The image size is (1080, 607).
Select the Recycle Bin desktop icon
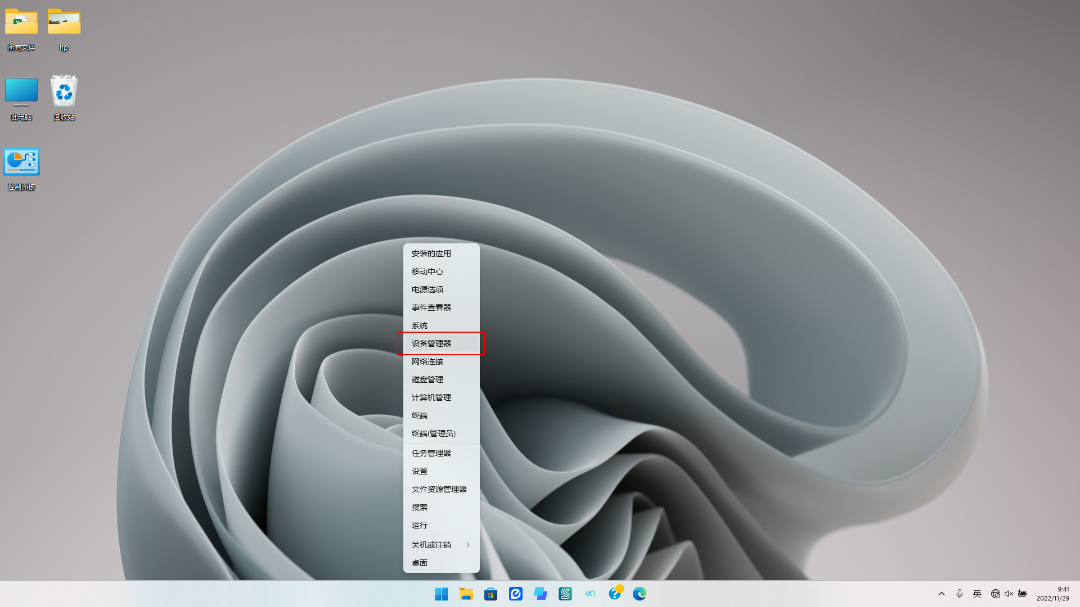tap(64, 99)
